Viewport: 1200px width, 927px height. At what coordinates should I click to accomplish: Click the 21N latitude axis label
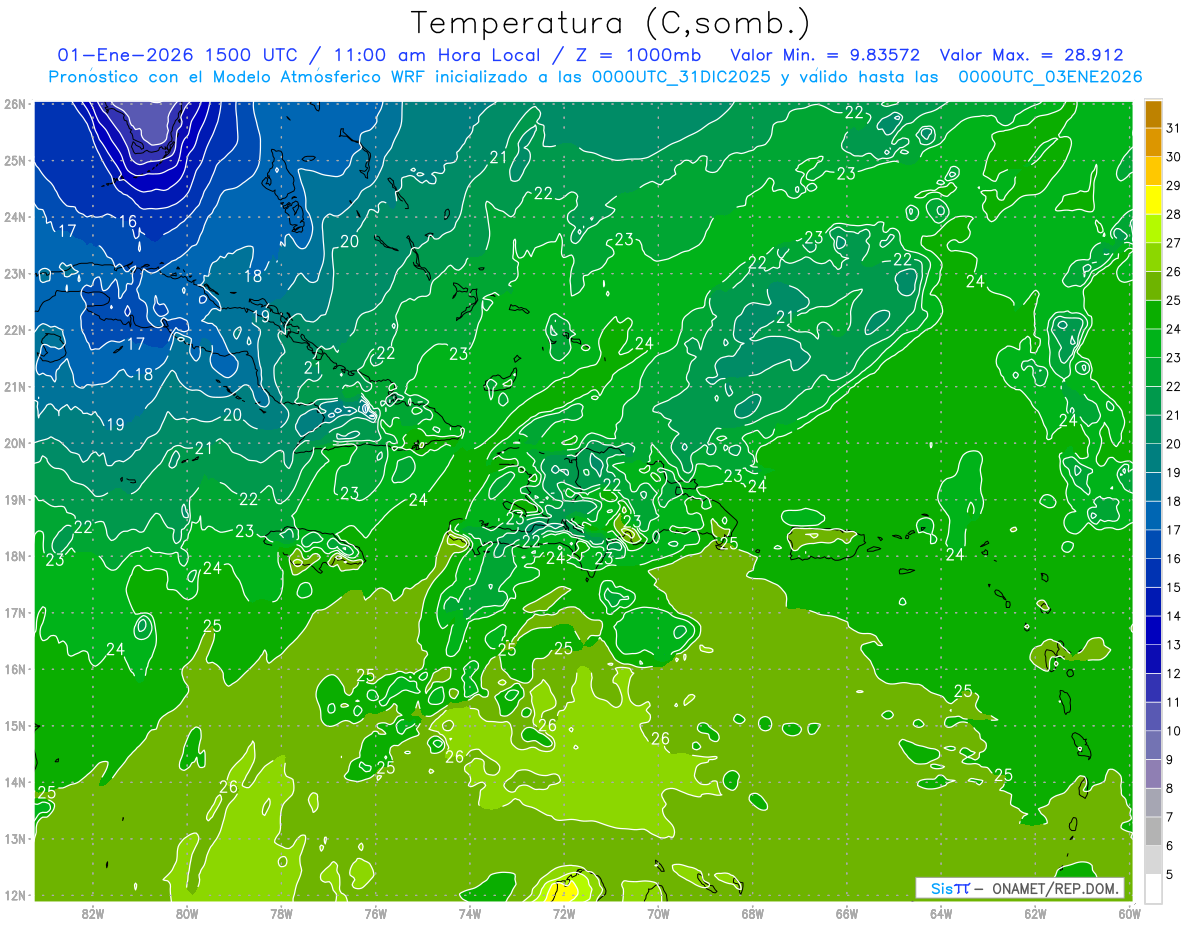[x=15, y=387]
